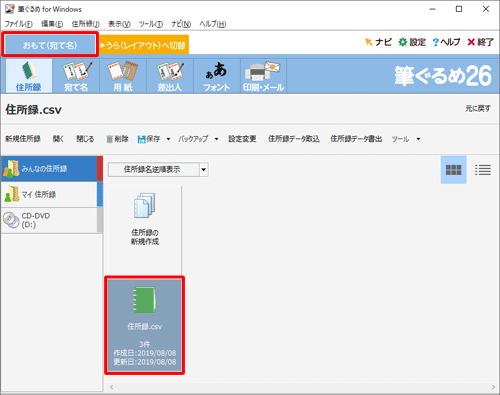Viewport: 500px width, 395px height.
Task: Open the 印刷・メール print and mail icon
Action: (263, 76)
